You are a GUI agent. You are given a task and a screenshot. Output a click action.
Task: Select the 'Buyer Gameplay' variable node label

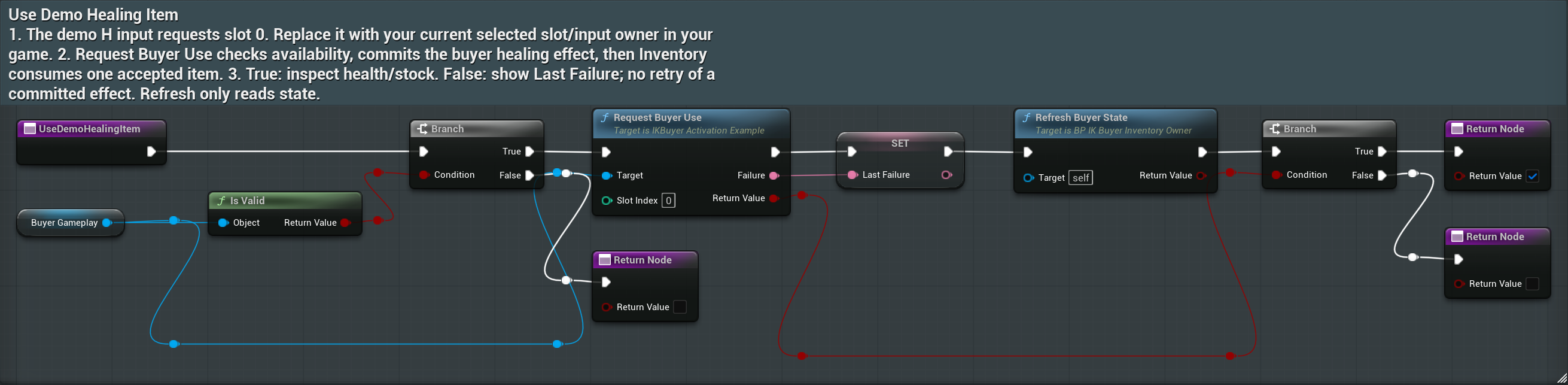click(65, 223)
